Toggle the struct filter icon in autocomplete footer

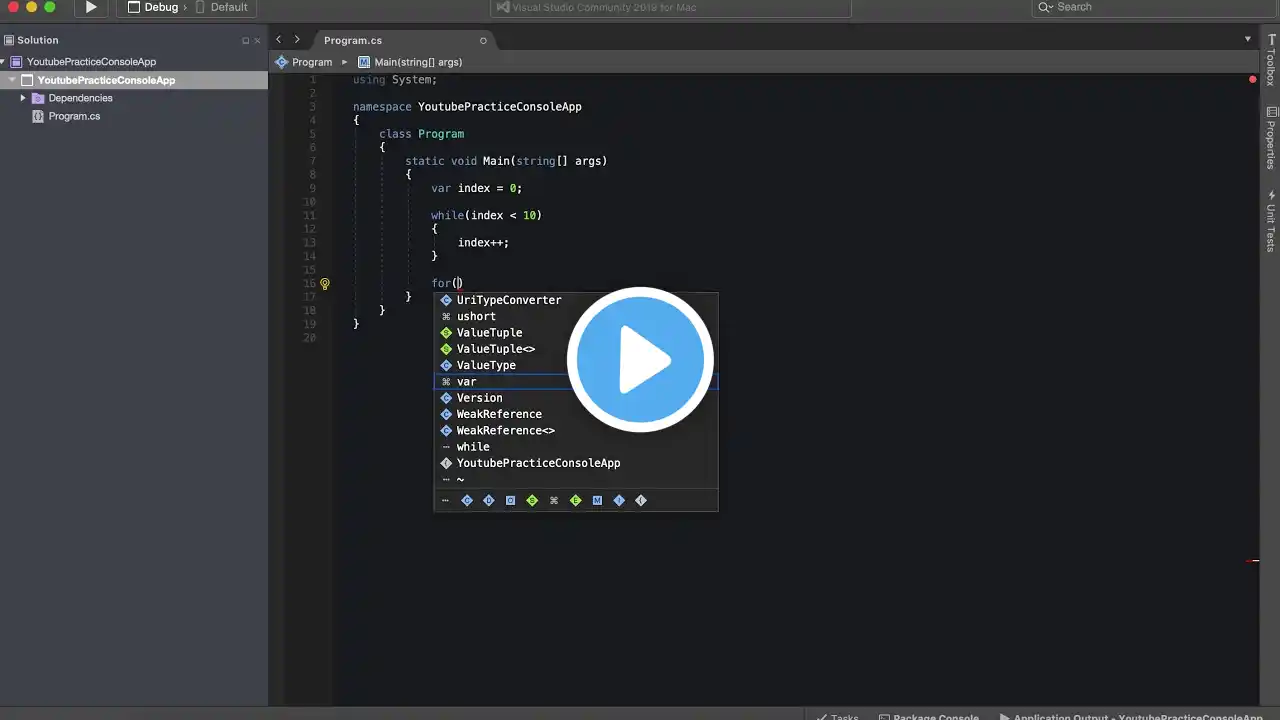pyautogui.click(x=532, y=500)
